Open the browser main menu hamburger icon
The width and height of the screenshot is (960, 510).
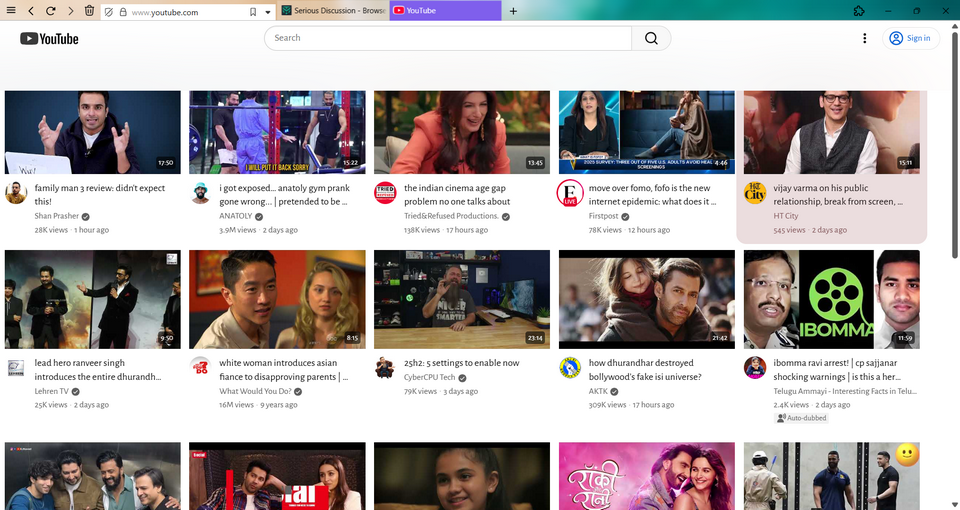click(10, 10)
